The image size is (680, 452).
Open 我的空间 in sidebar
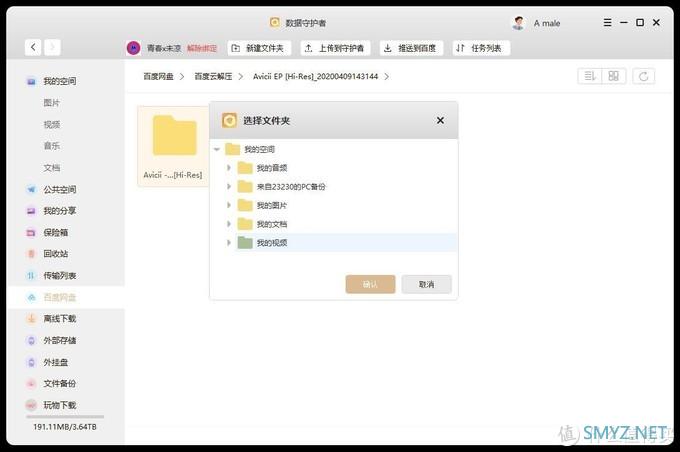(59, 81)
